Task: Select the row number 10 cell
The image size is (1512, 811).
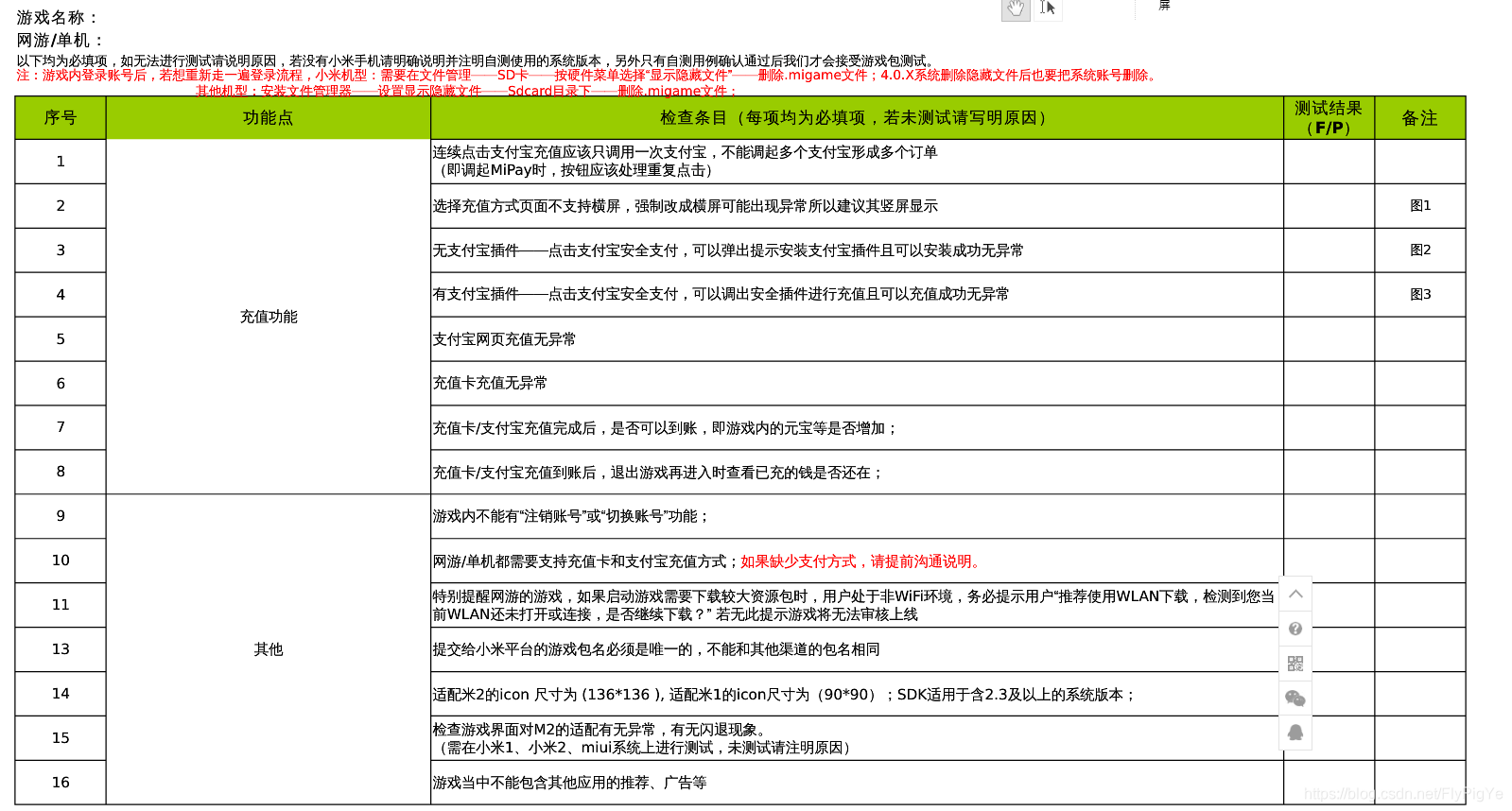Action: (61, 561)
